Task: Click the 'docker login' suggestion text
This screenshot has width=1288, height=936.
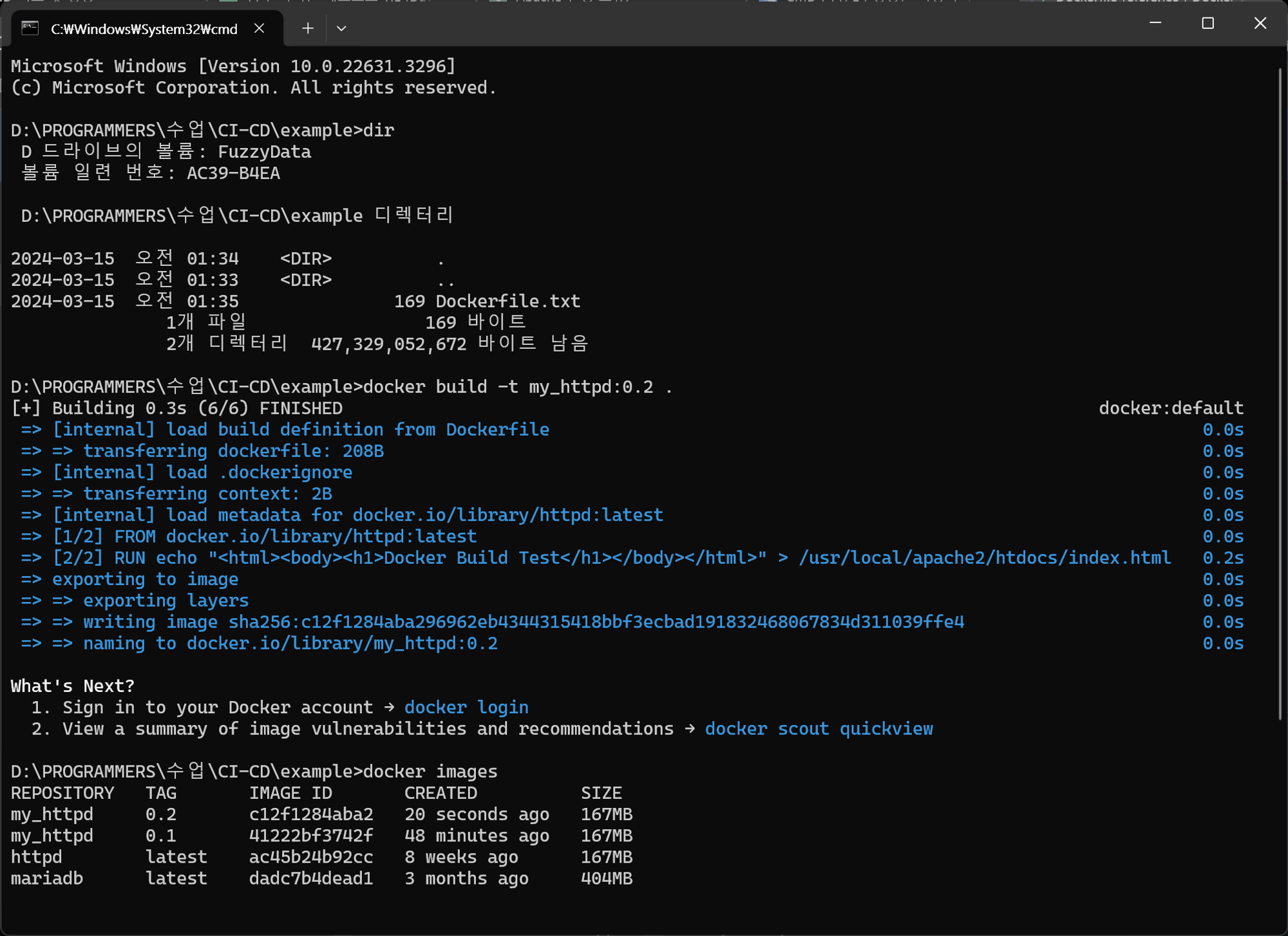Action: [466, 707]
